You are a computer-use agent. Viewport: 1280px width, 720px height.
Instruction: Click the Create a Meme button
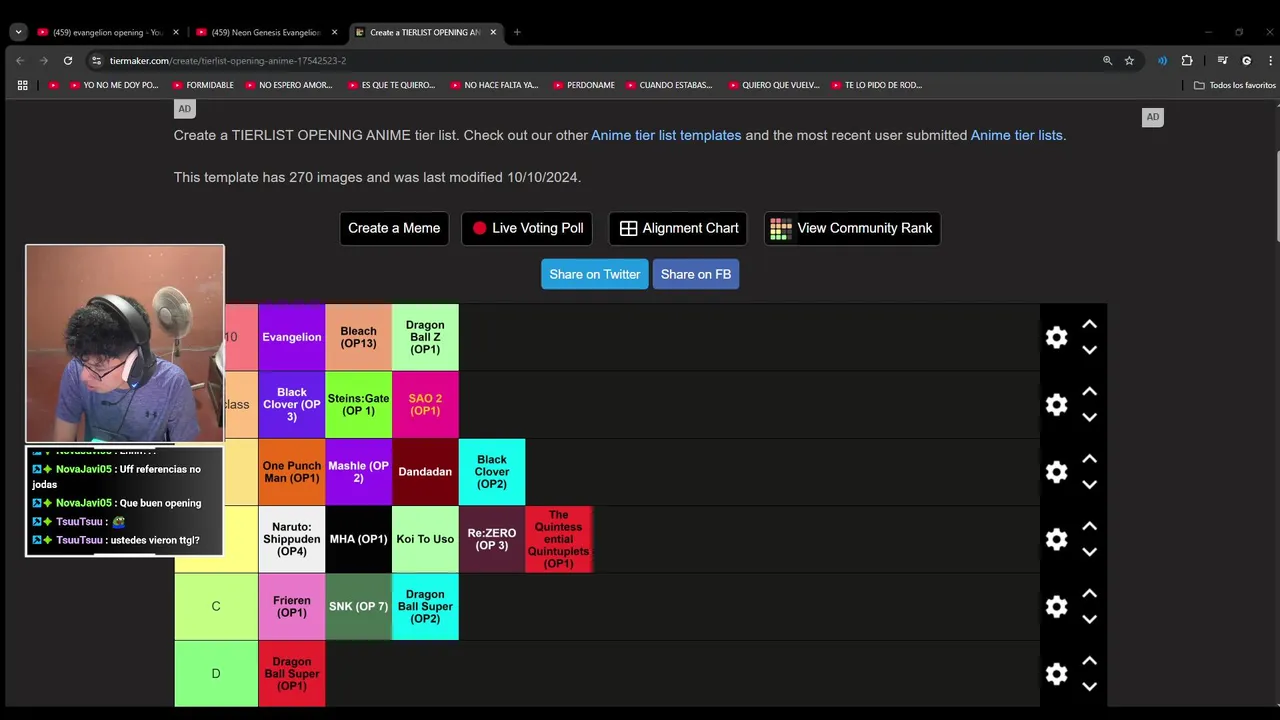[394, 228]
